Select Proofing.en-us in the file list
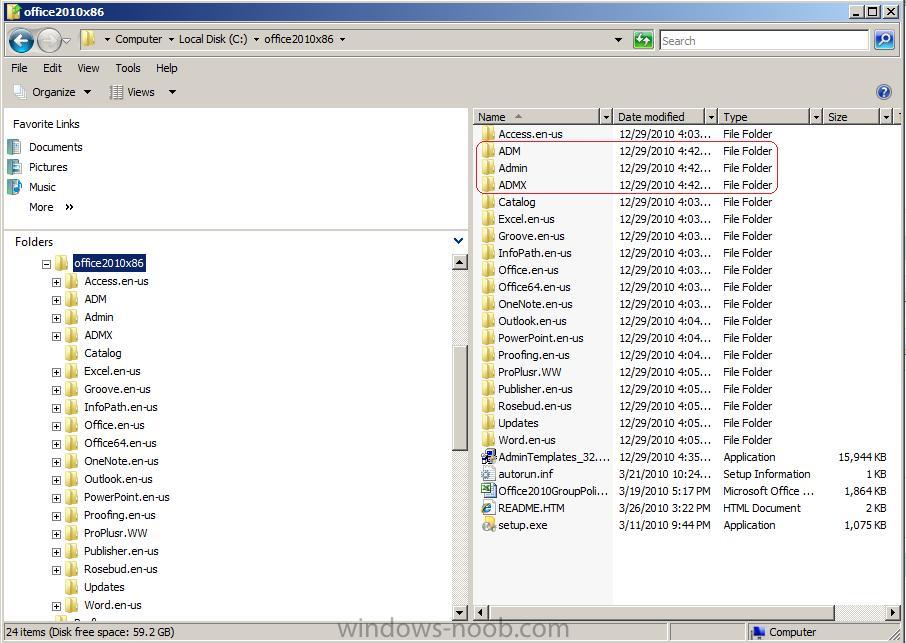Viewport: 906px width, 643px height. (533, 355)
